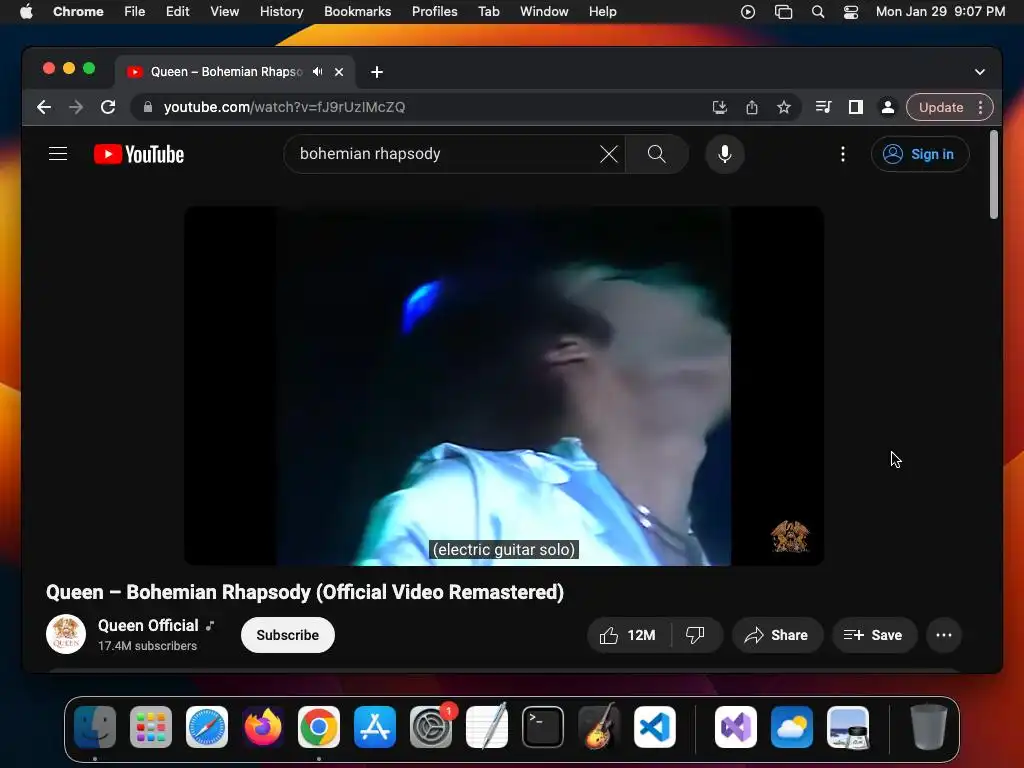
Task: Open Chrome profile avatar menu
Action: 888,107
